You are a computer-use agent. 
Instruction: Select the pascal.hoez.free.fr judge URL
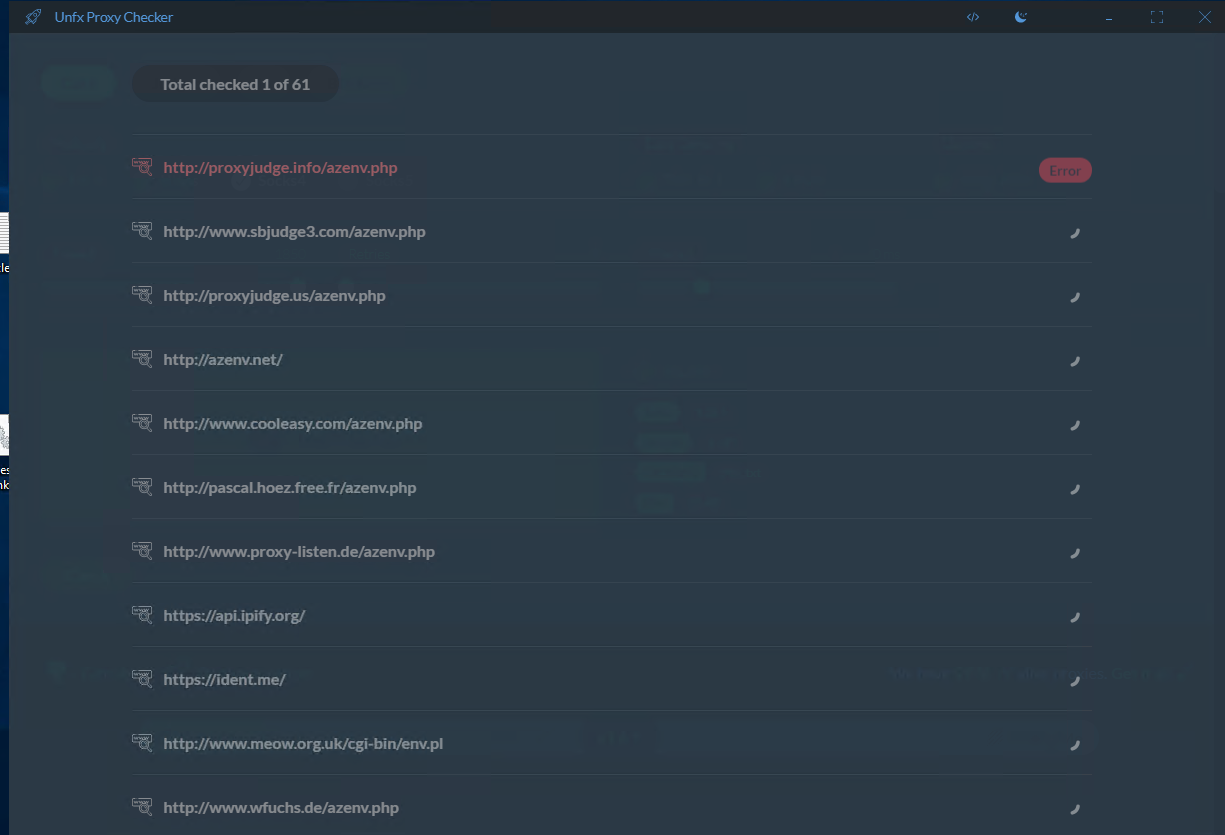[x=289, y=488]
